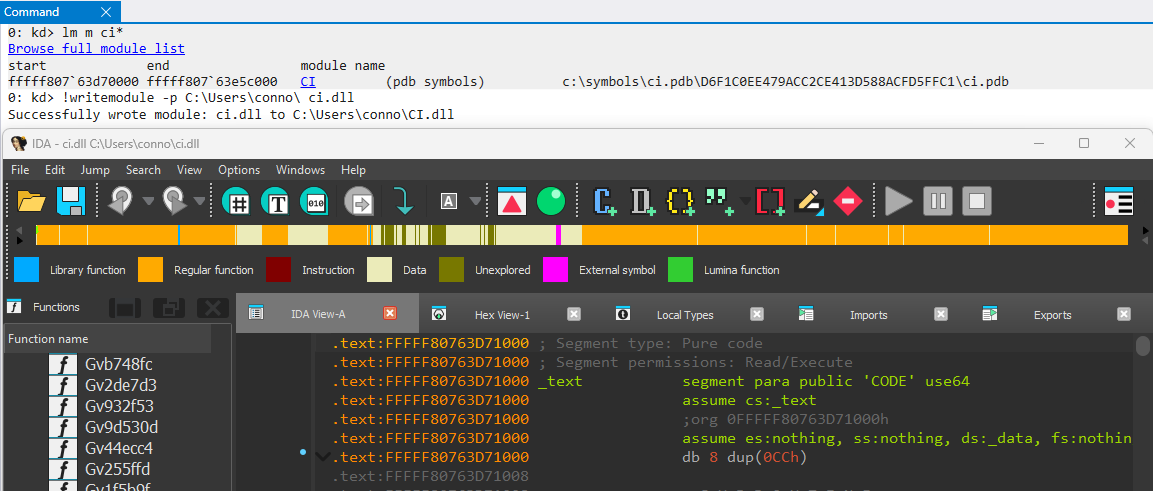Click the blue C plus toolbar icon

(x=606, y=201)
